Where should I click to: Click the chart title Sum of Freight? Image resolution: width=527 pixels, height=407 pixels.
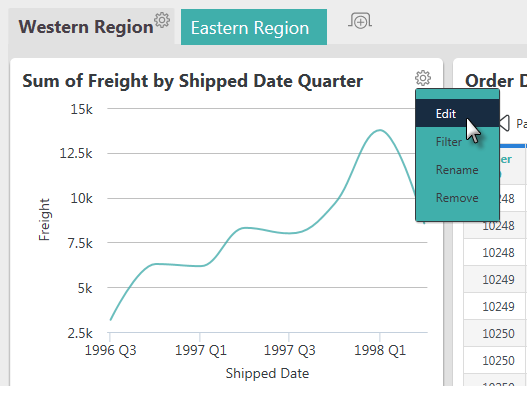tap(193, 81)
